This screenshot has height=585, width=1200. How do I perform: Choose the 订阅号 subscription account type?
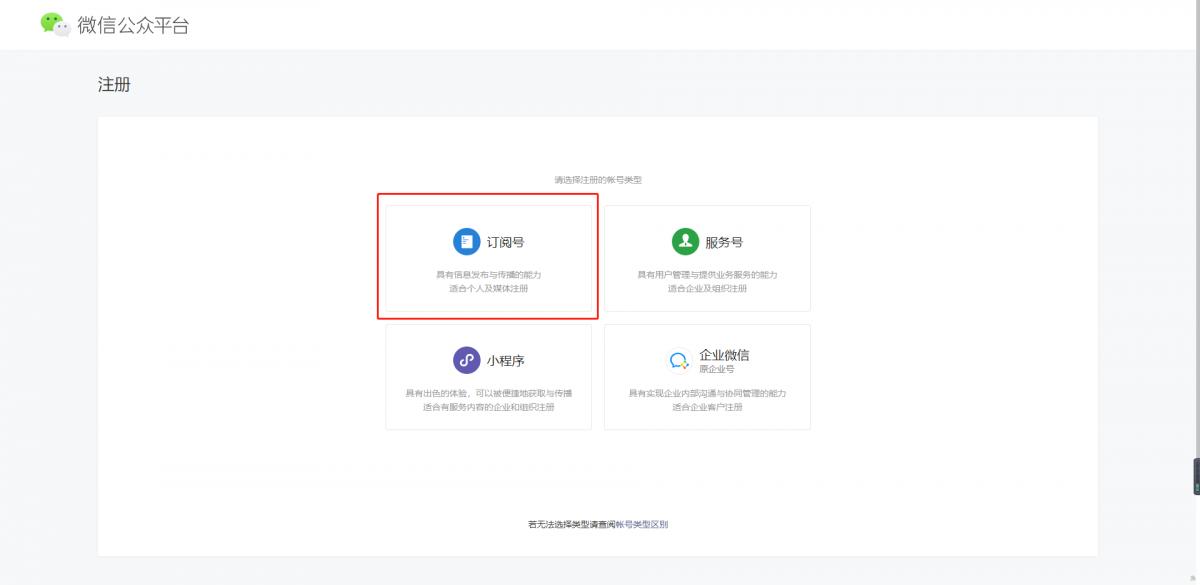click(x=487, y=258)
